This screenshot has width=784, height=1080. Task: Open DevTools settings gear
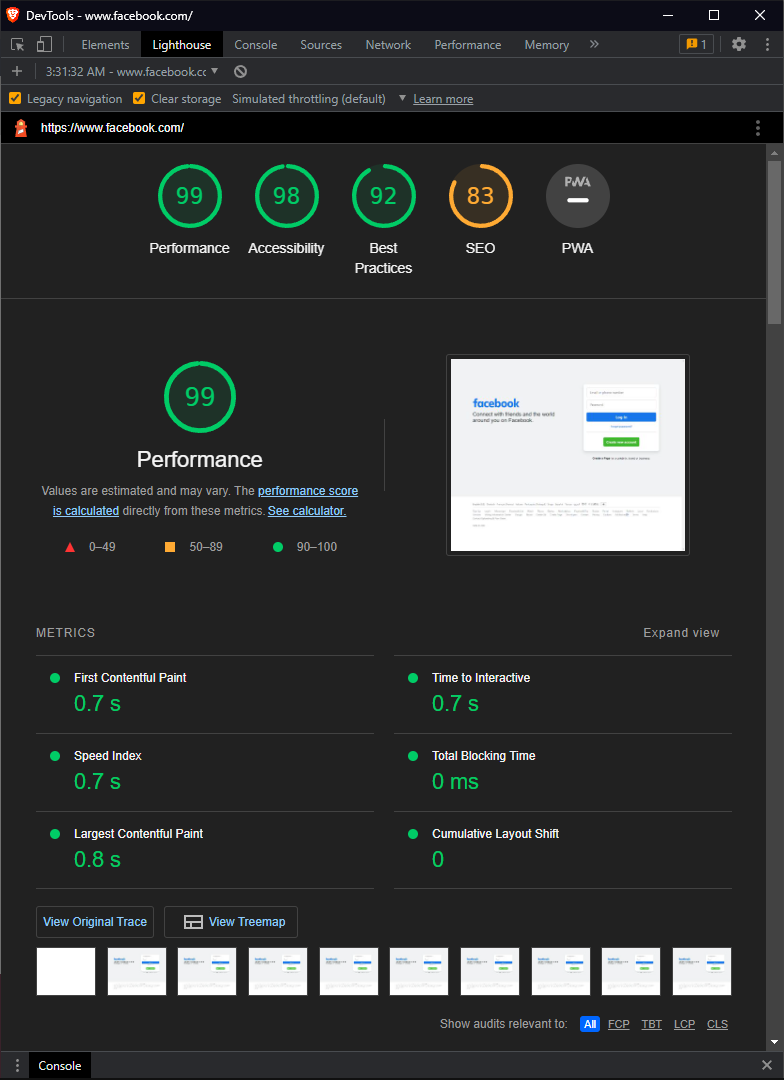739,44
